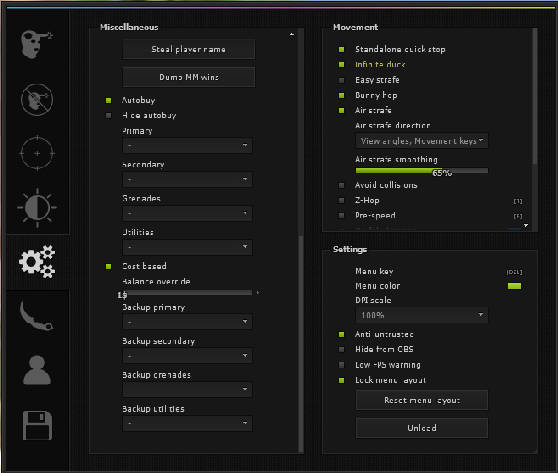
Task: Enable the Z-Hop checkbox
Action: [341, 200]
